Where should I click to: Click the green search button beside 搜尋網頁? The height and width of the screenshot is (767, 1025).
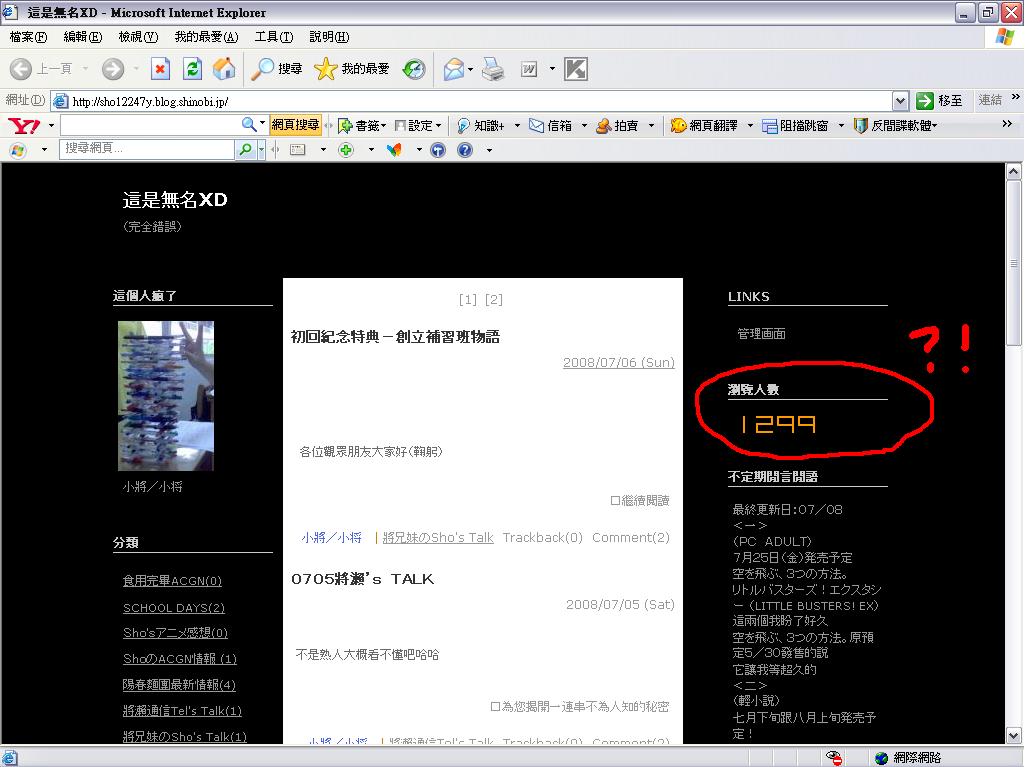(245, 150)
